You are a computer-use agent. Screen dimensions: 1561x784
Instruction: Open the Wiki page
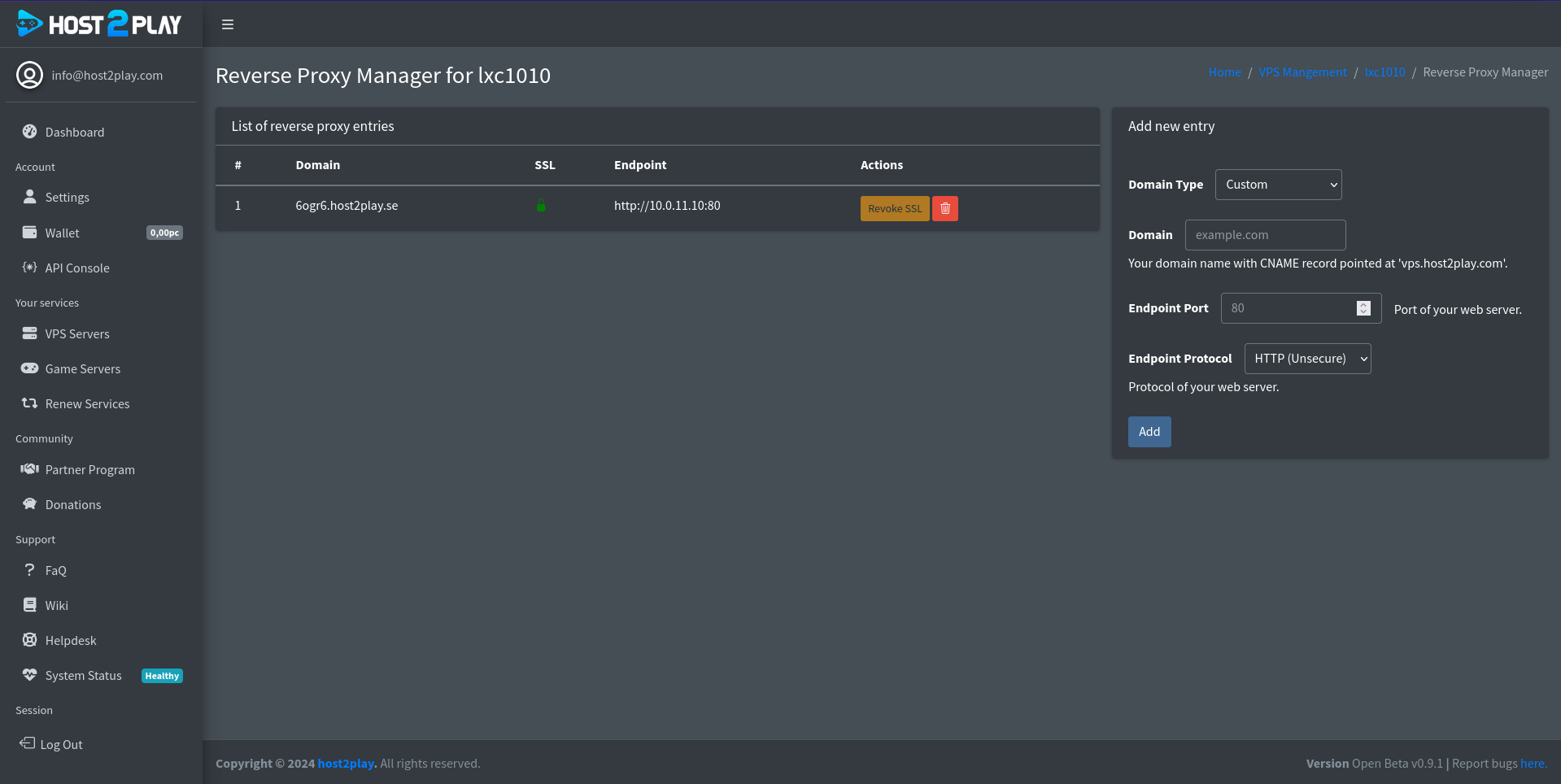(101, 605)
